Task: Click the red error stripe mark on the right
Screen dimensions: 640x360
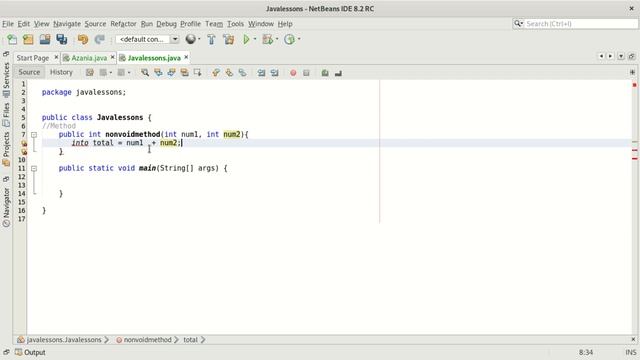Action: (x=634, y=85)
